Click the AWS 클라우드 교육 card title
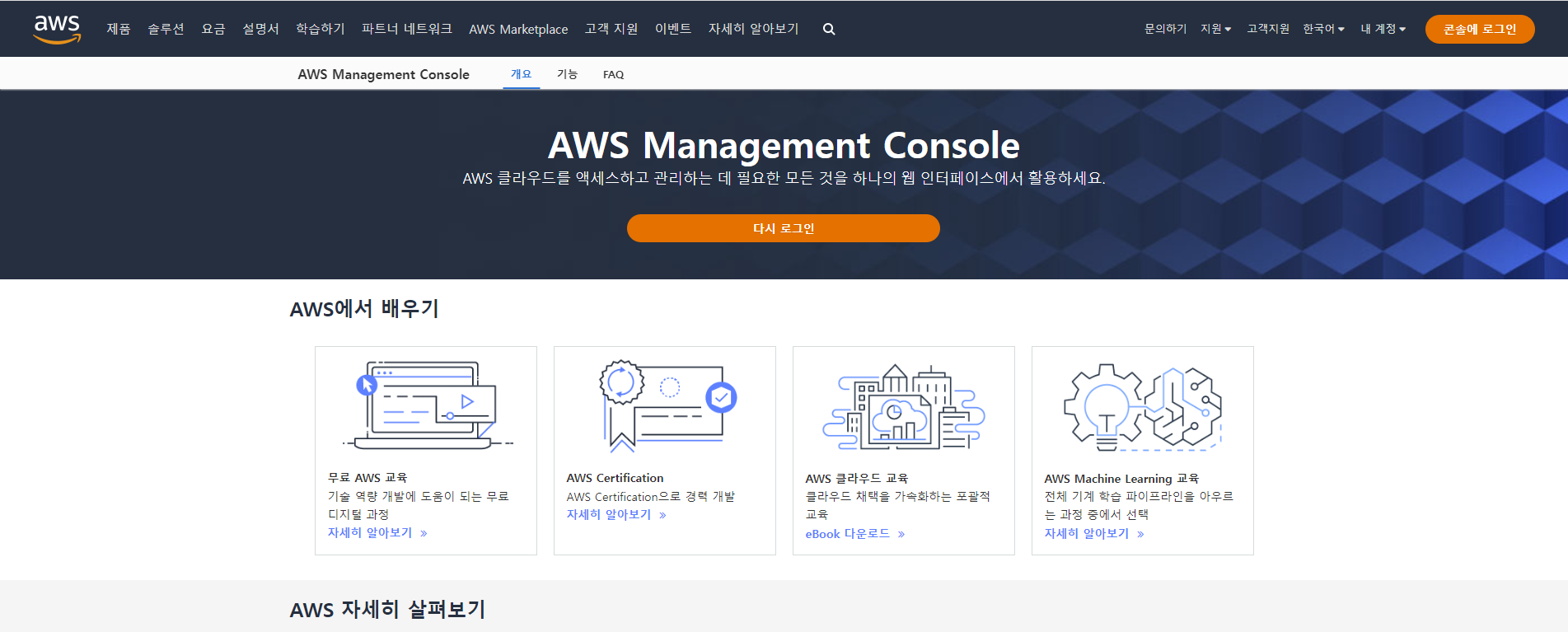Screen dimensions: 1568x632 tap(857, 479)
